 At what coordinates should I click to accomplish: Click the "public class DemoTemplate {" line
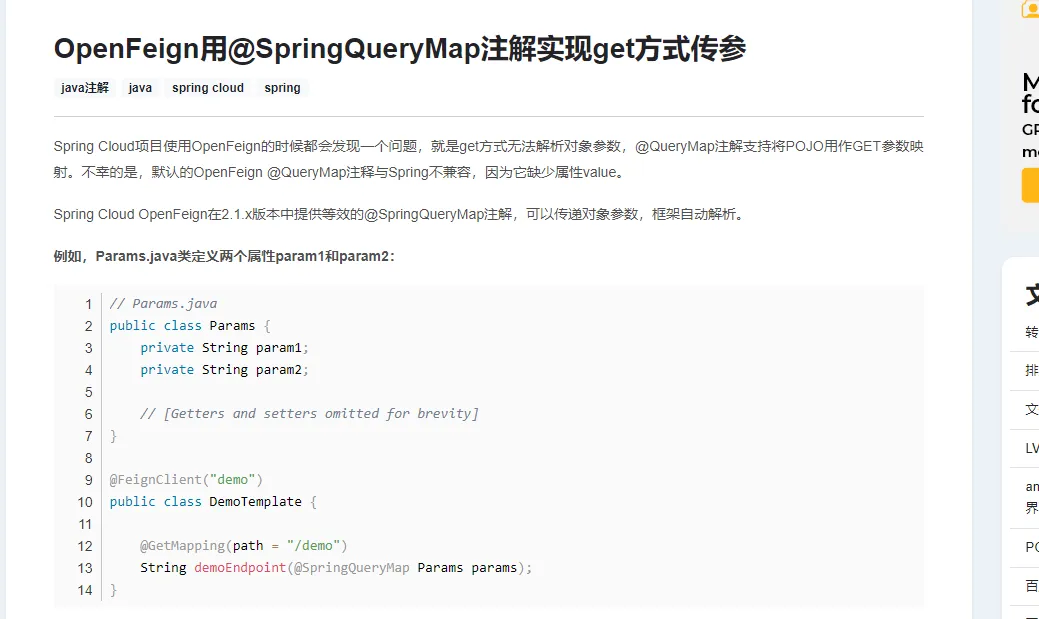[x=213, y=502]
